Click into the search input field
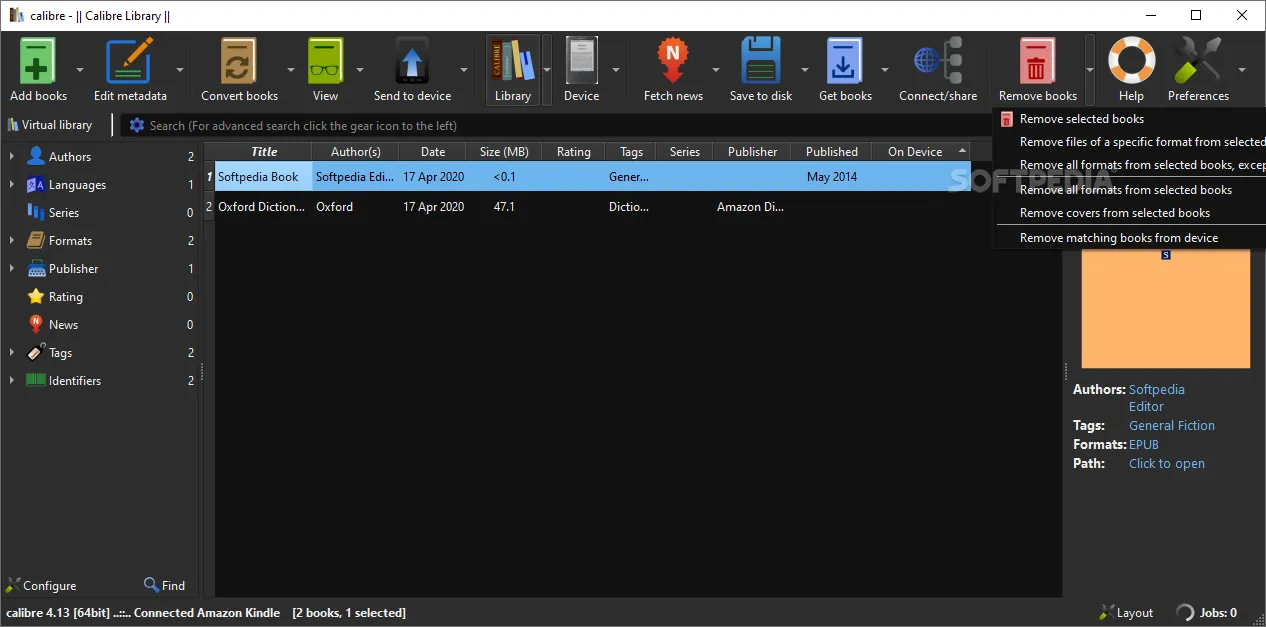Screen dimensions: 1266x627 (560, 126)
